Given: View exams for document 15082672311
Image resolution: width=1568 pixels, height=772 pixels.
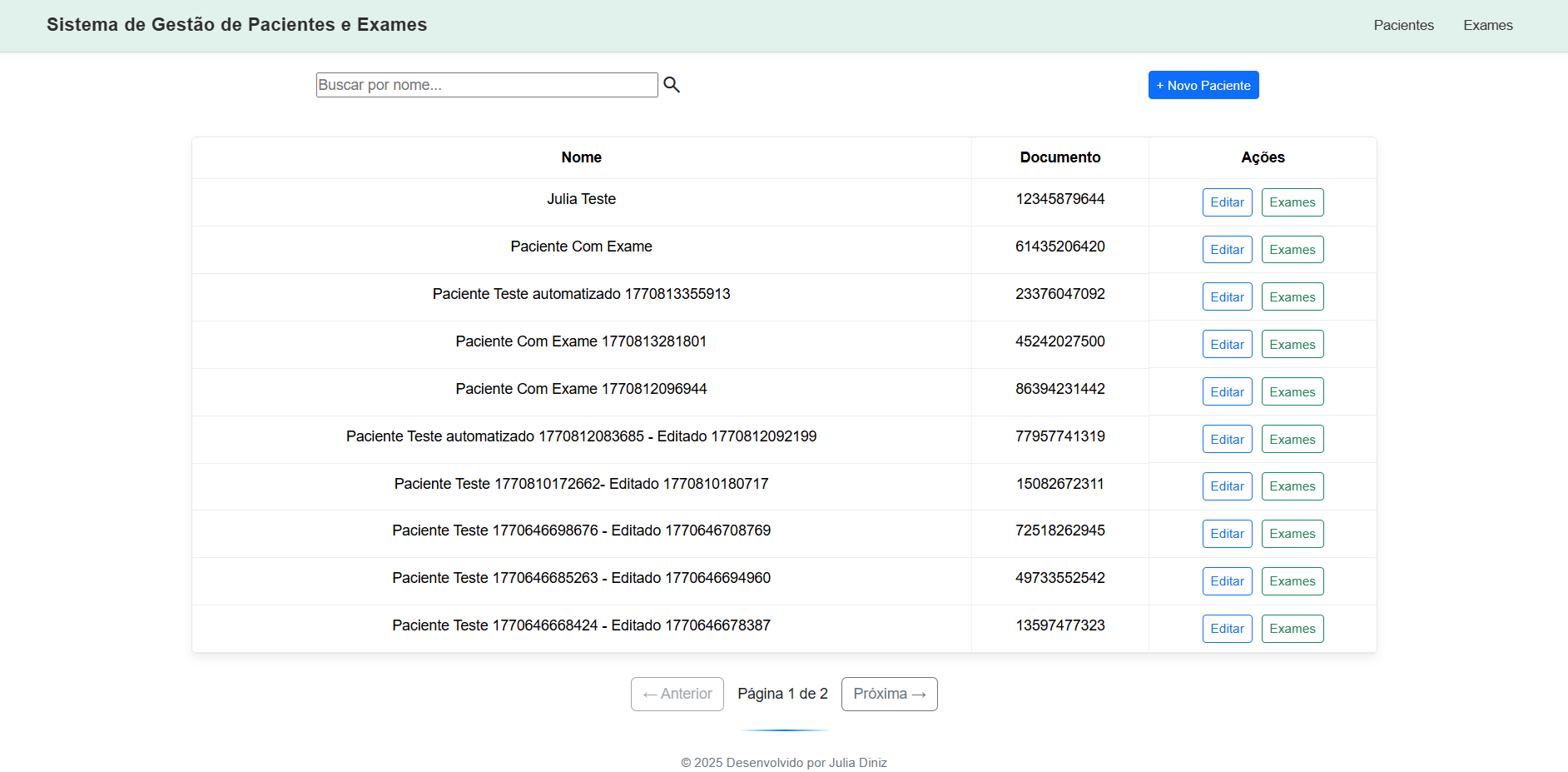Looking at the screenshot, I should point(1293,486).
